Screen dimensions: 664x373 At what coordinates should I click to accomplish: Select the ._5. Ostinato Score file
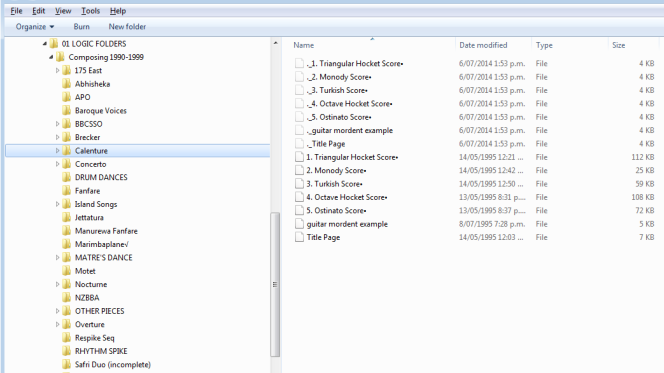339,117
